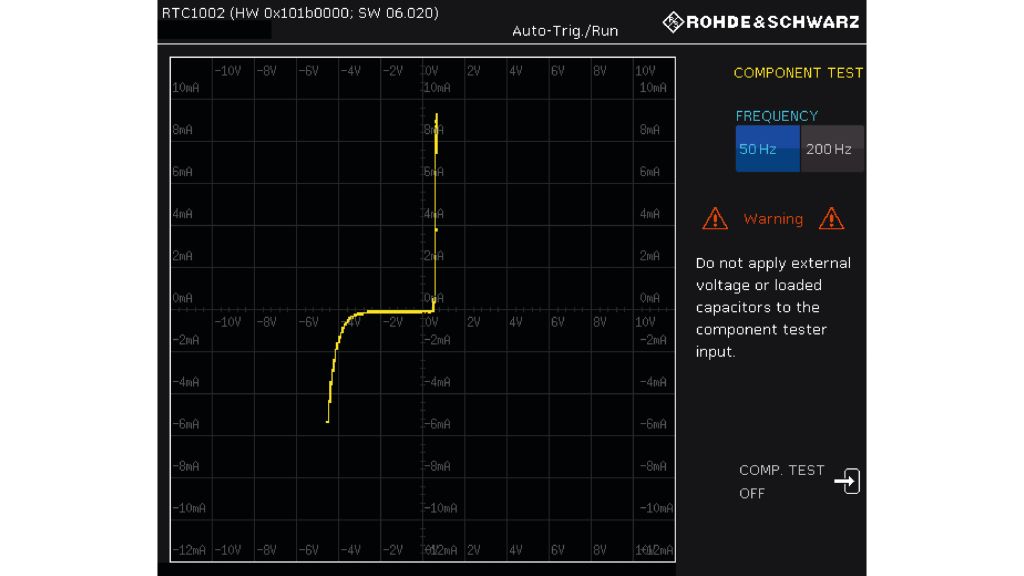Viewport: 1024px width, 576px height.
Task: Click the graph origin at 0V and 0mA
Action: (422, 311)
